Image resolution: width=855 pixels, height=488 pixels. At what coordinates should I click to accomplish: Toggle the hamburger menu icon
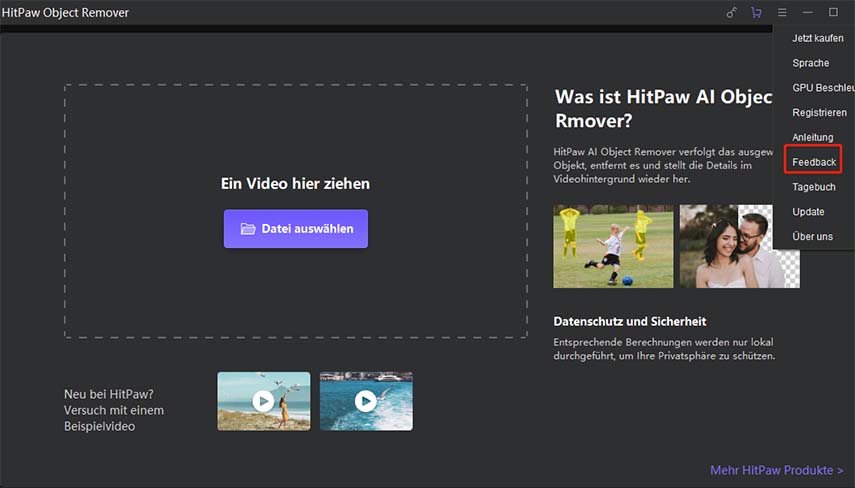click(x=782, y=13)
